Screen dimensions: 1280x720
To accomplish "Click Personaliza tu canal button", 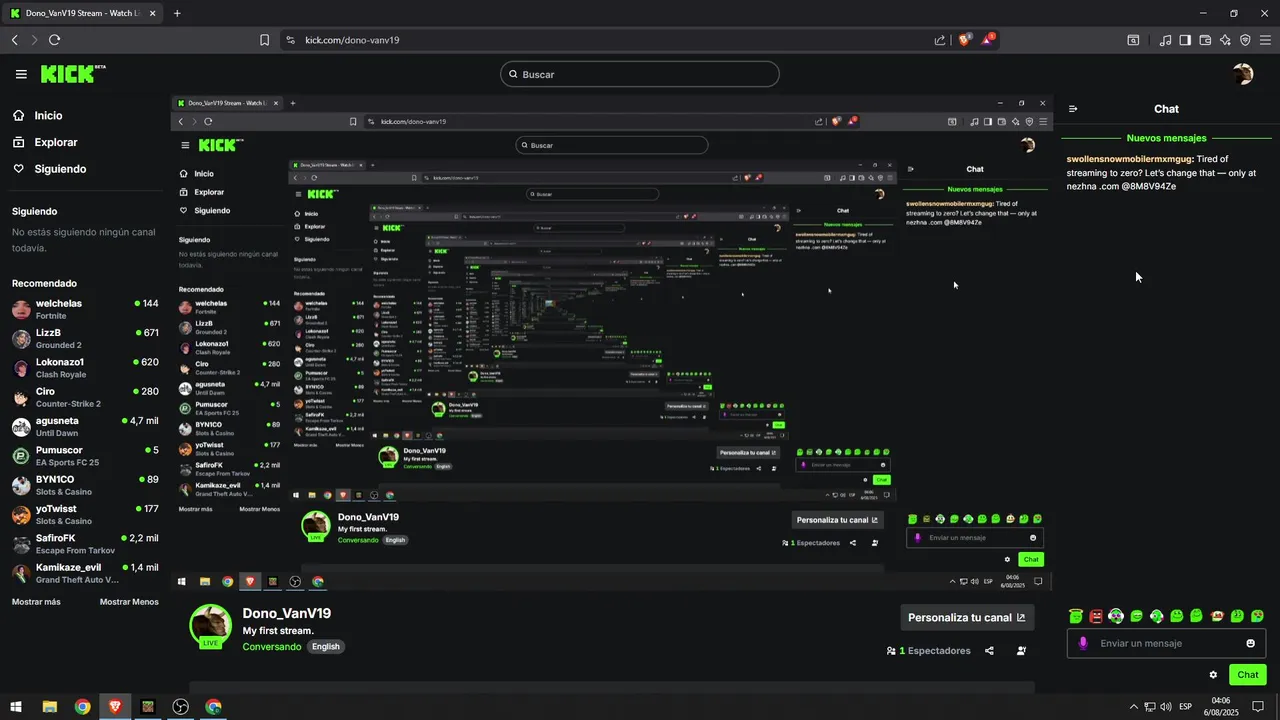I will pyautogui.click(x=967, y=617).
